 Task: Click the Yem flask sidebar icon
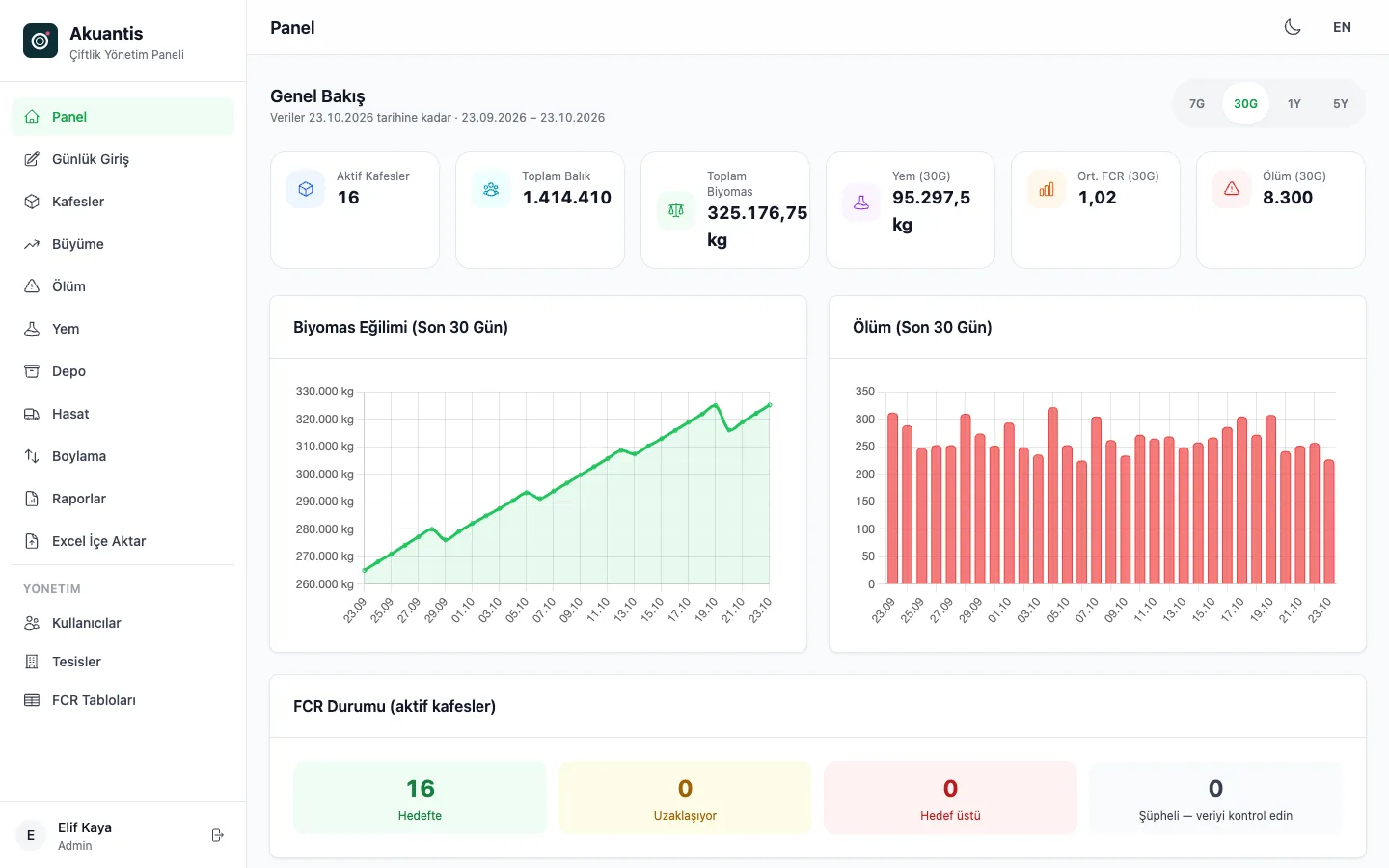32,329
